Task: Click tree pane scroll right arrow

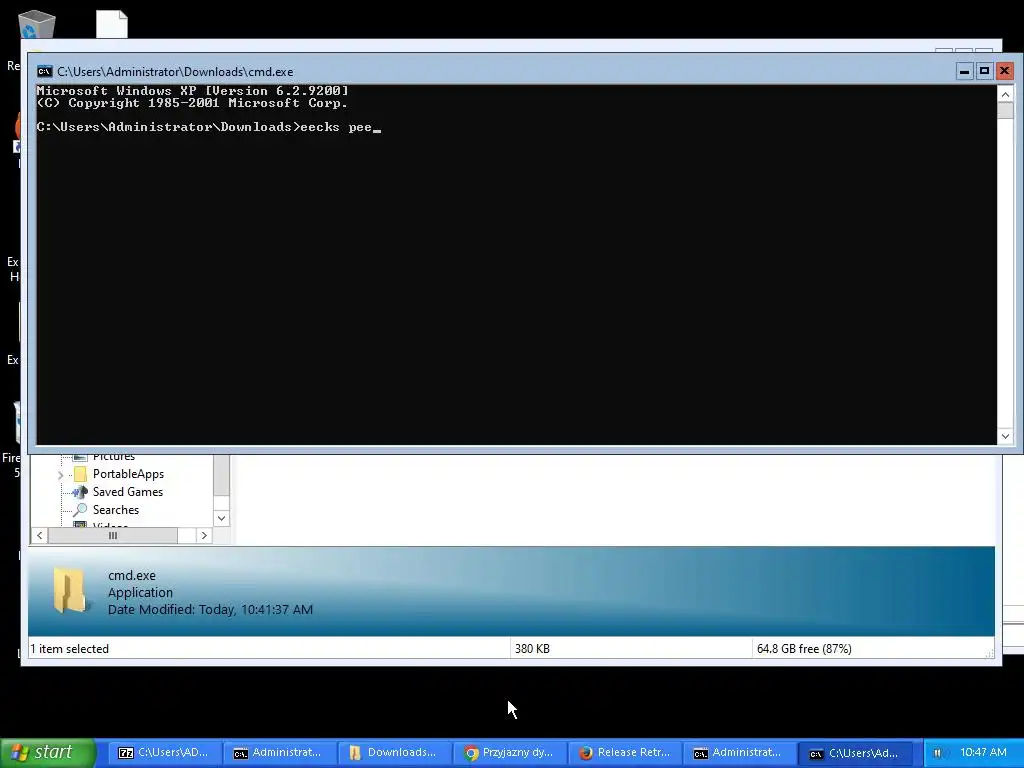Action: (x=204, y=536)
